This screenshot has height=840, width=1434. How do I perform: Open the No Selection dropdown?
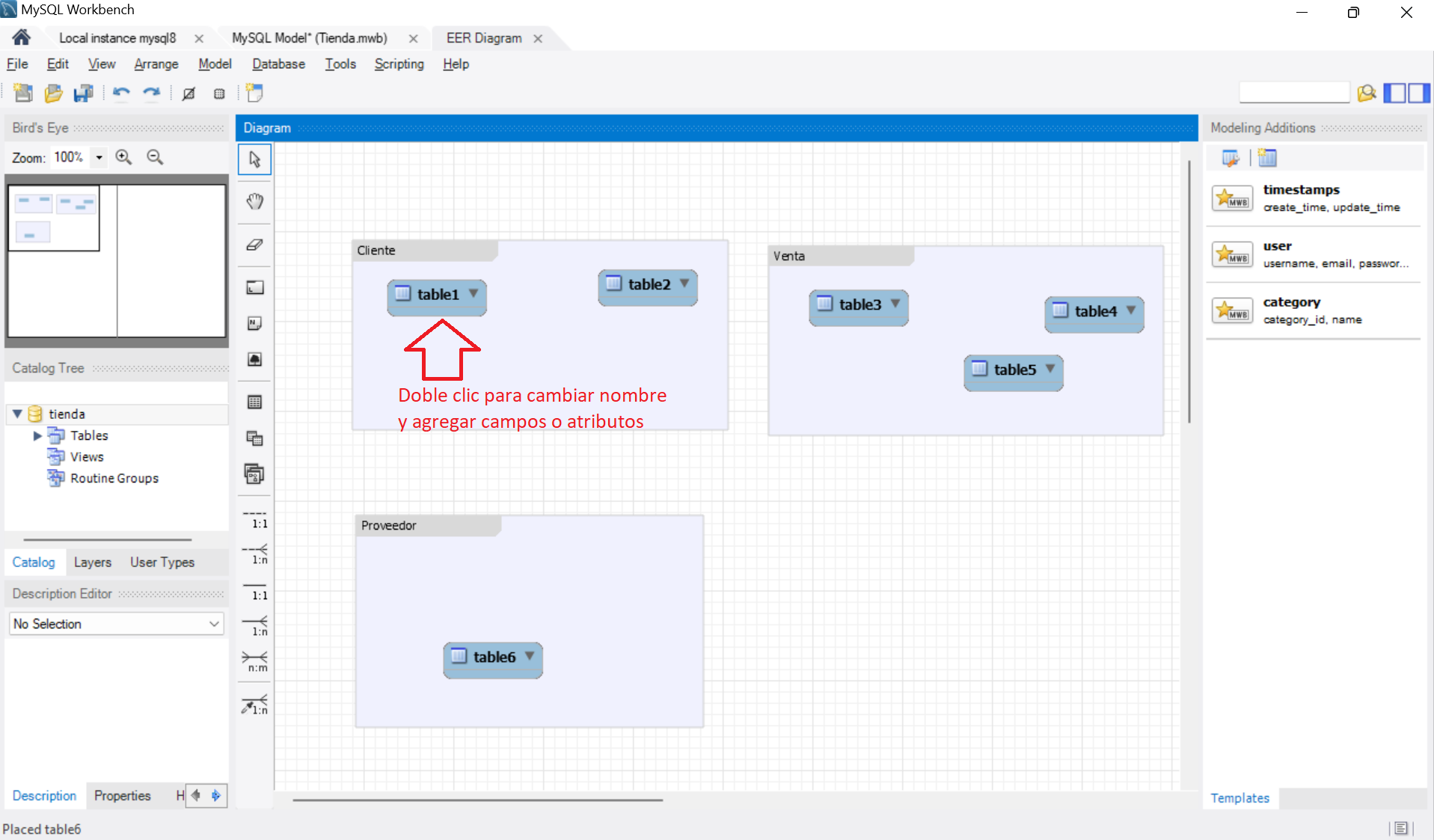117,624
